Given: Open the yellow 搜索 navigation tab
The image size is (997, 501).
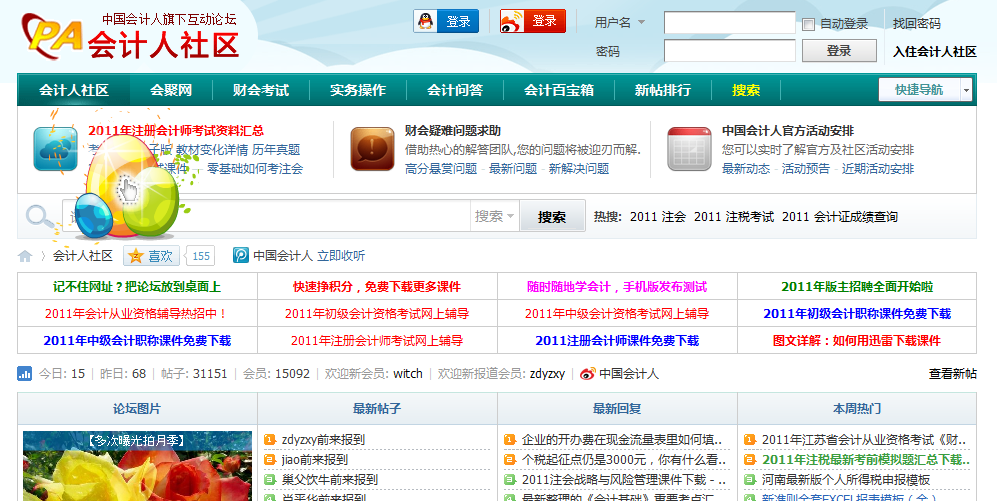Looking at the screenshot, I should point(746,90).
